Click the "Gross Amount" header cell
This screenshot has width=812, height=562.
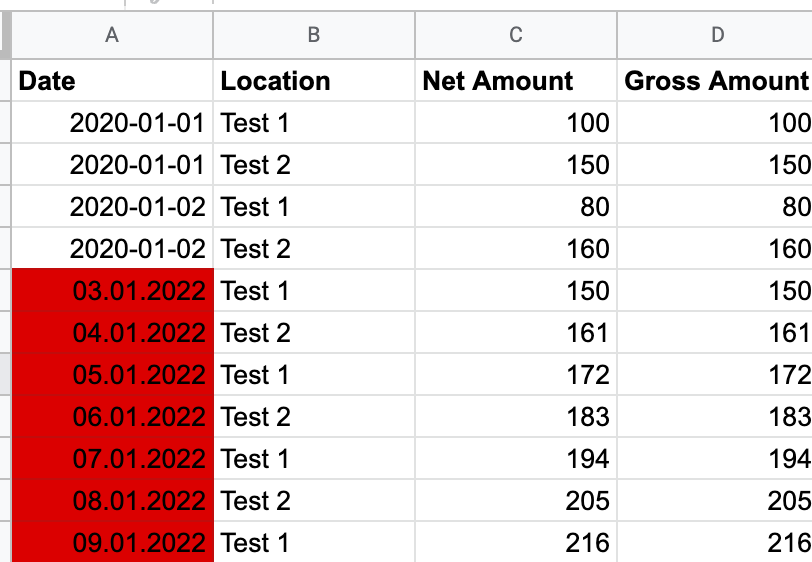[715, 81]
